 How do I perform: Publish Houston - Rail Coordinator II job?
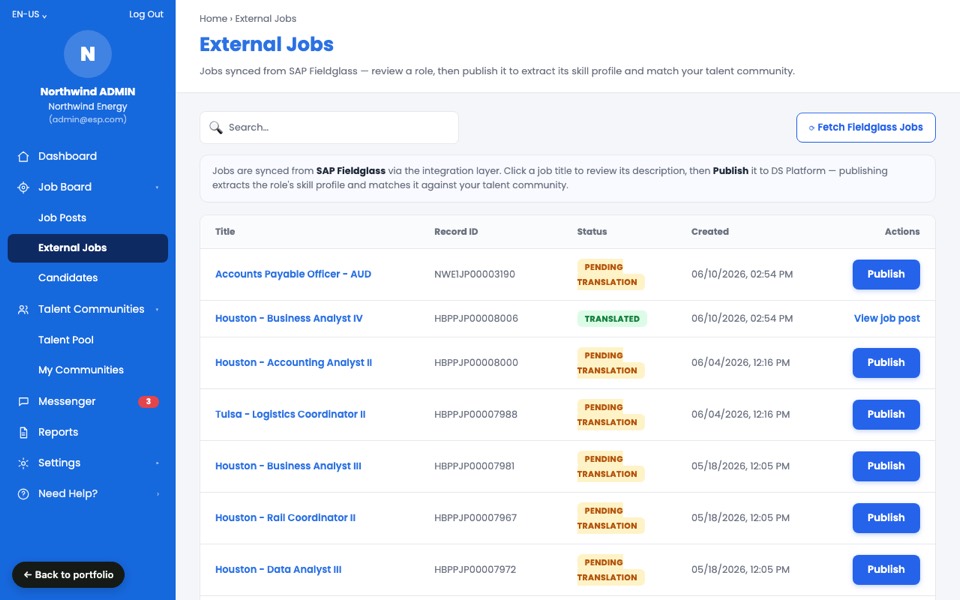[x=886, y=518]
